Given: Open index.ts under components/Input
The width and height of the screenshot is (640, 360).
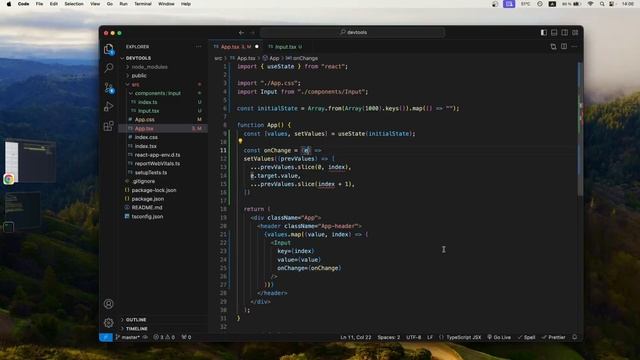Looking at the screenshot, I should 147,102.
